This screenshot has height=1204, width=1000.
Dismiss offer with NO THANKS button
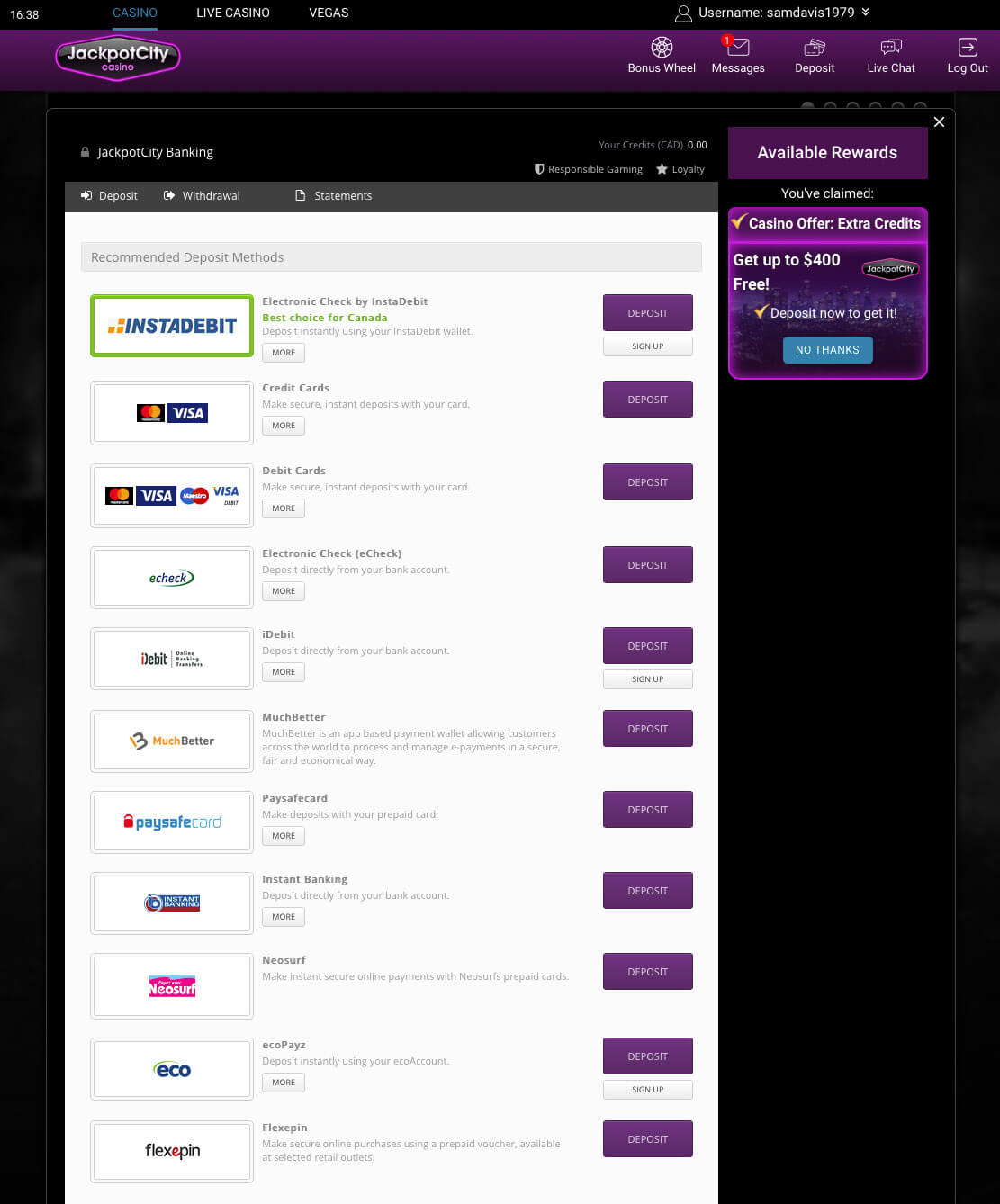pos(827,350)
